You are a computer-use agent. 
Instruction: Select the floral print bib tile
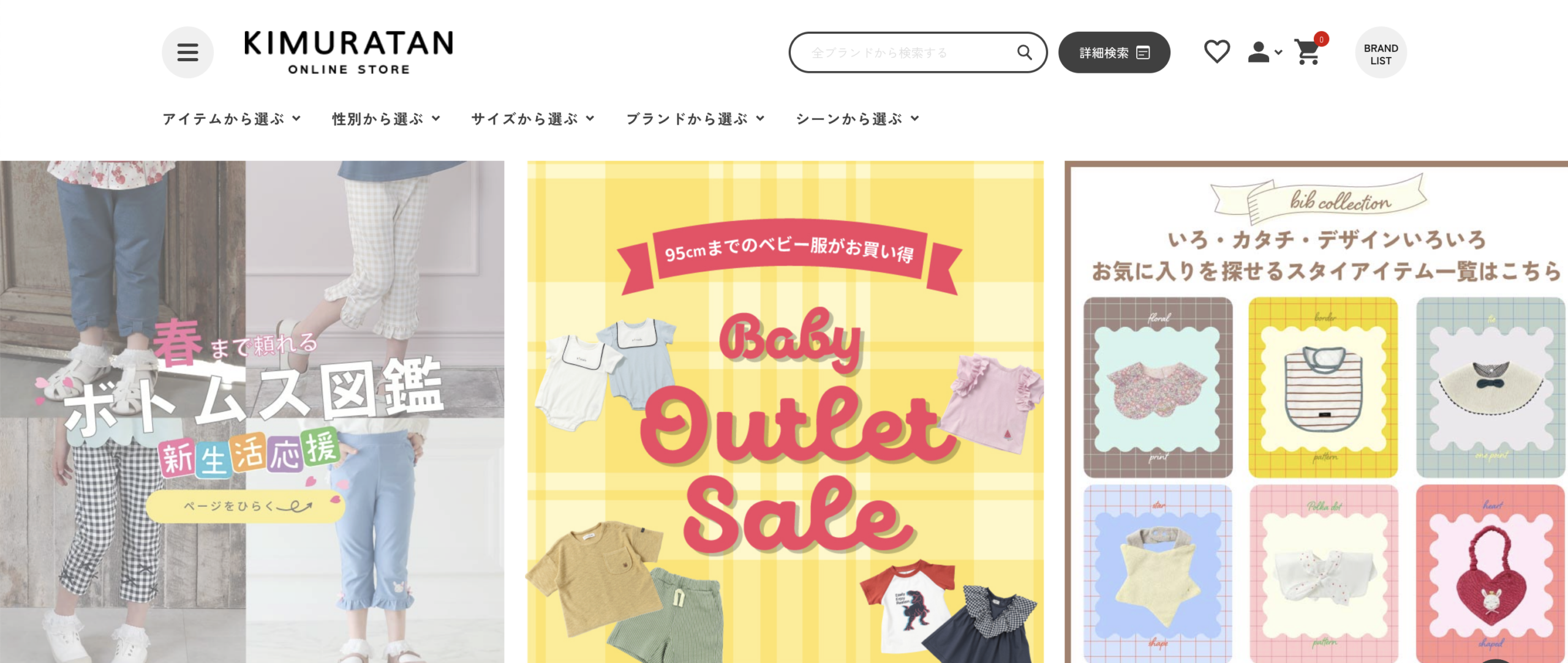1158,388
